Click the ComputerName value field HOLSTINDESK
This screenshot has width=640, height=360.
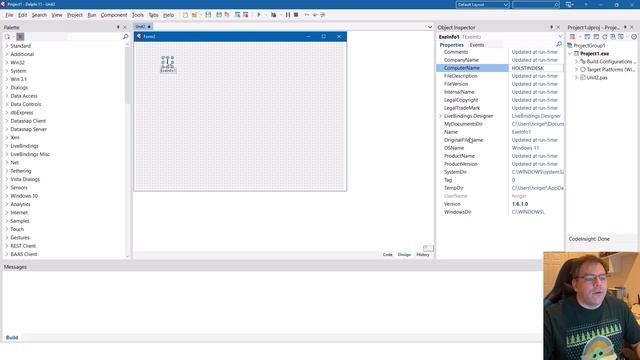(536, 68)
